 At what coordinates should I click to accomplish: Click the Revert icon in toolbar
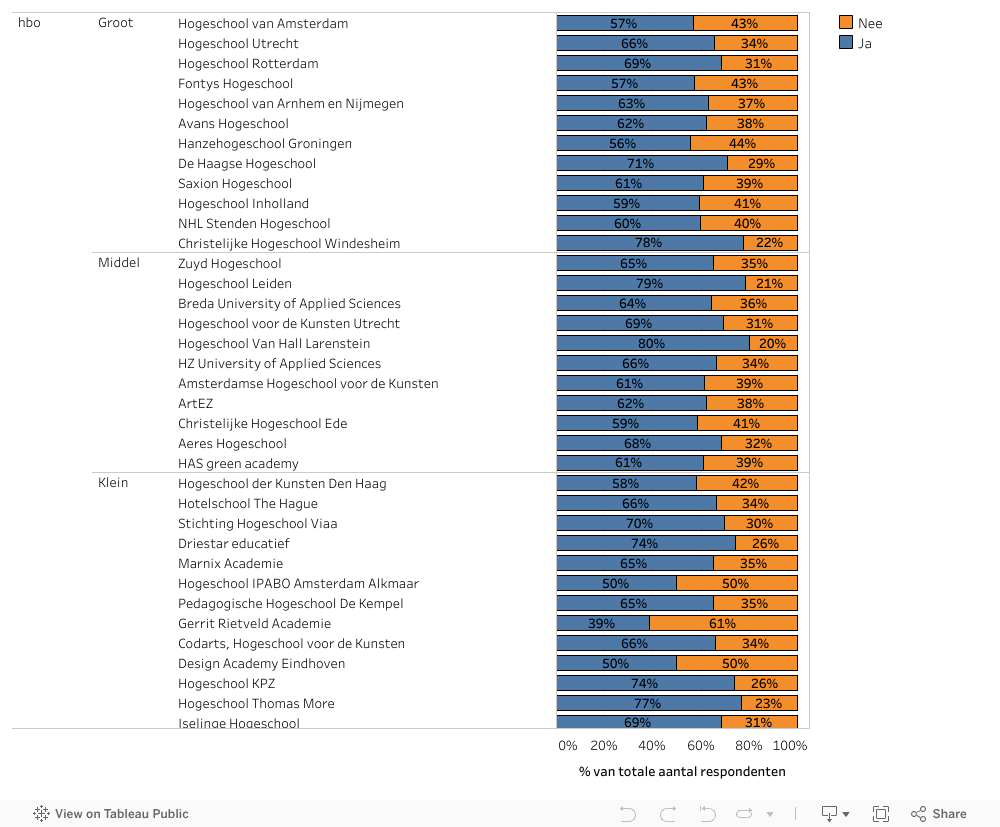point(707,814)
